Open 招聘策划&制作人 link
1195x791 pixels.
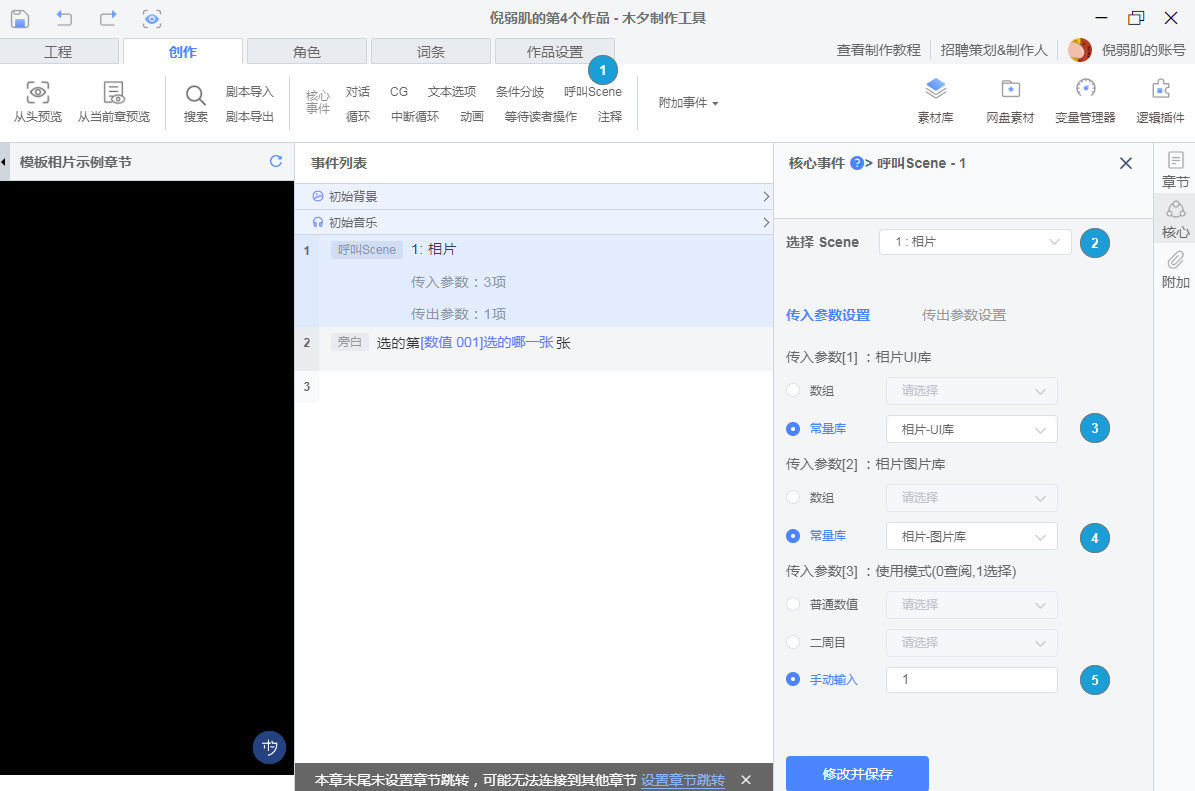click(x=994, y=50)
